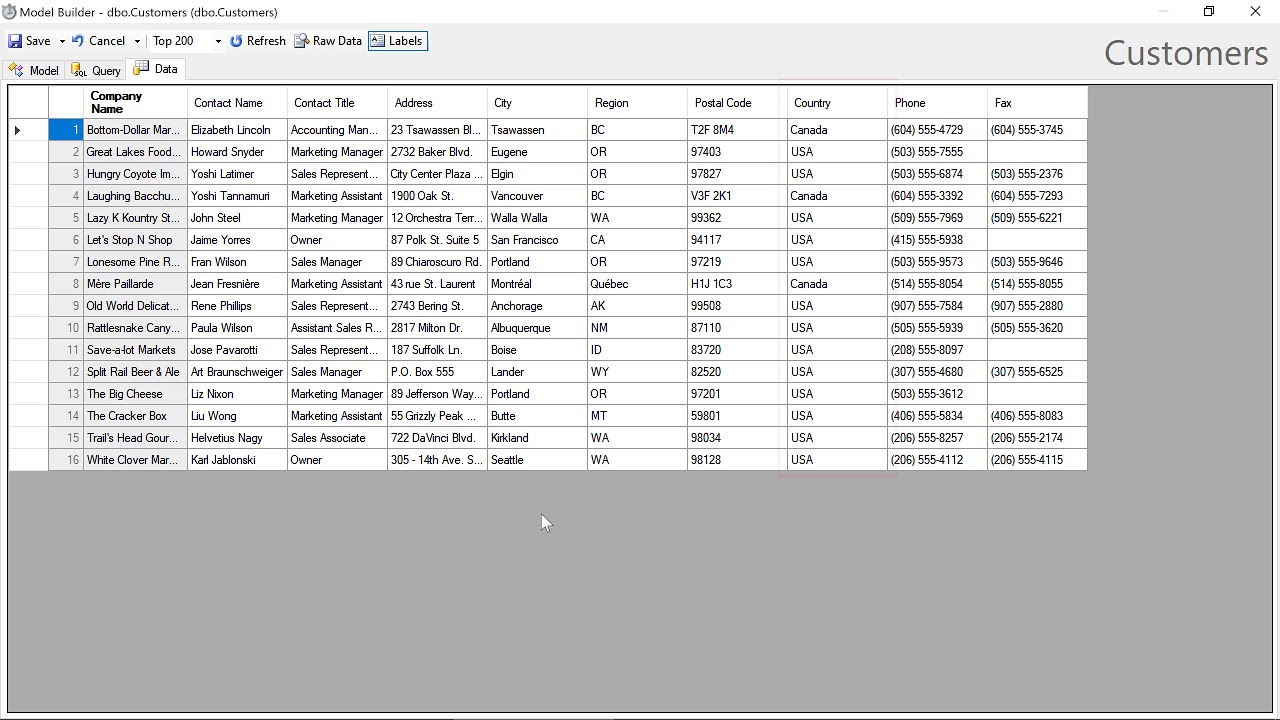Viewport: 1280px width, 720px height.
Task: Toggle the Labels button off
Action: coord(398,41)
